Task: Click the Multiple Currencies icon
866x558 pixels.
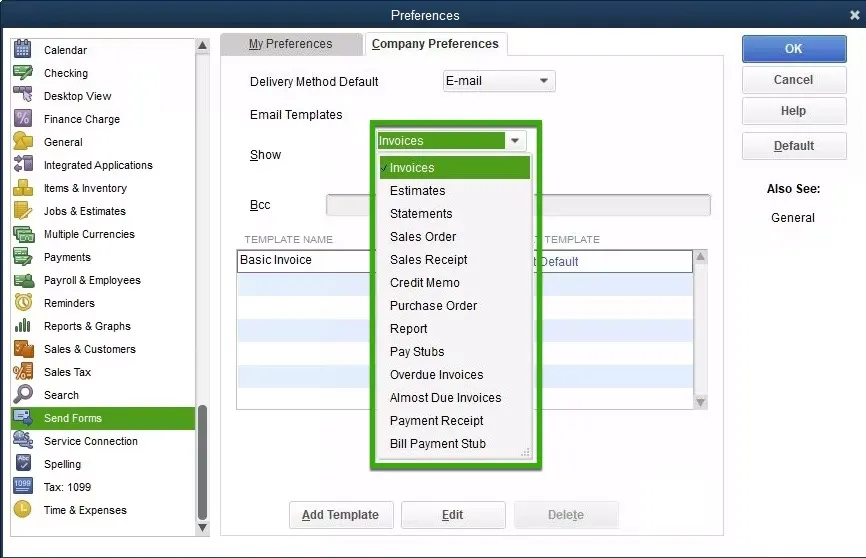Action: click(23, 234)
